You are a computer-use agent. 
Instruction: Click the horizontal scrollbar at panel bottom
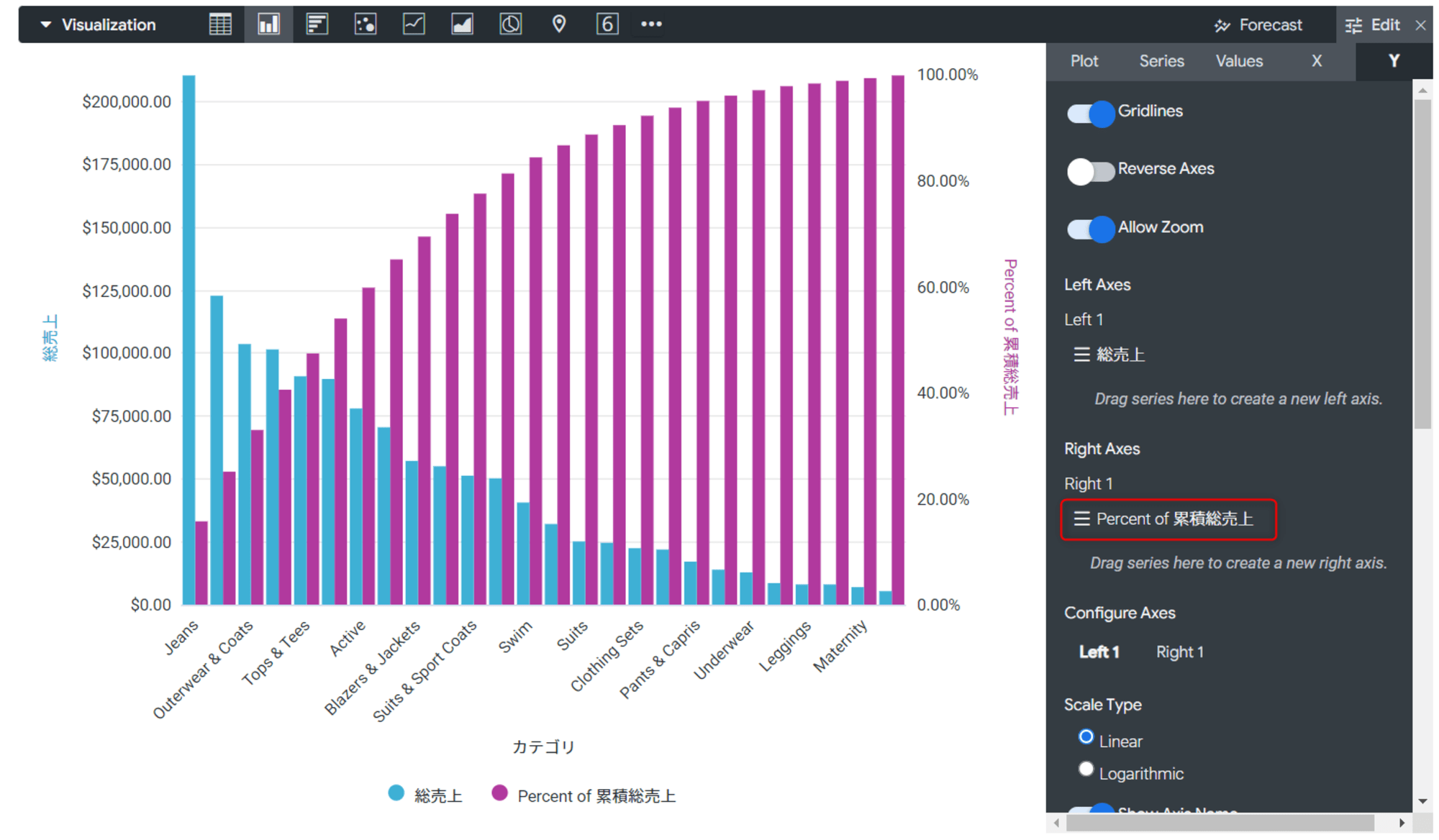[x=1220, y=823]
